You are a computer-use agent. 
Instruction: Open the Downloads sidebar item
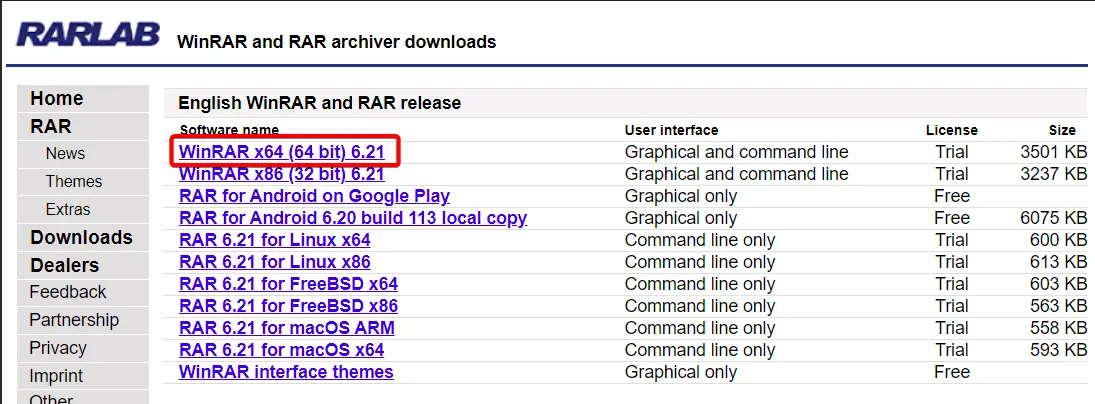click(x=81, y=237)
